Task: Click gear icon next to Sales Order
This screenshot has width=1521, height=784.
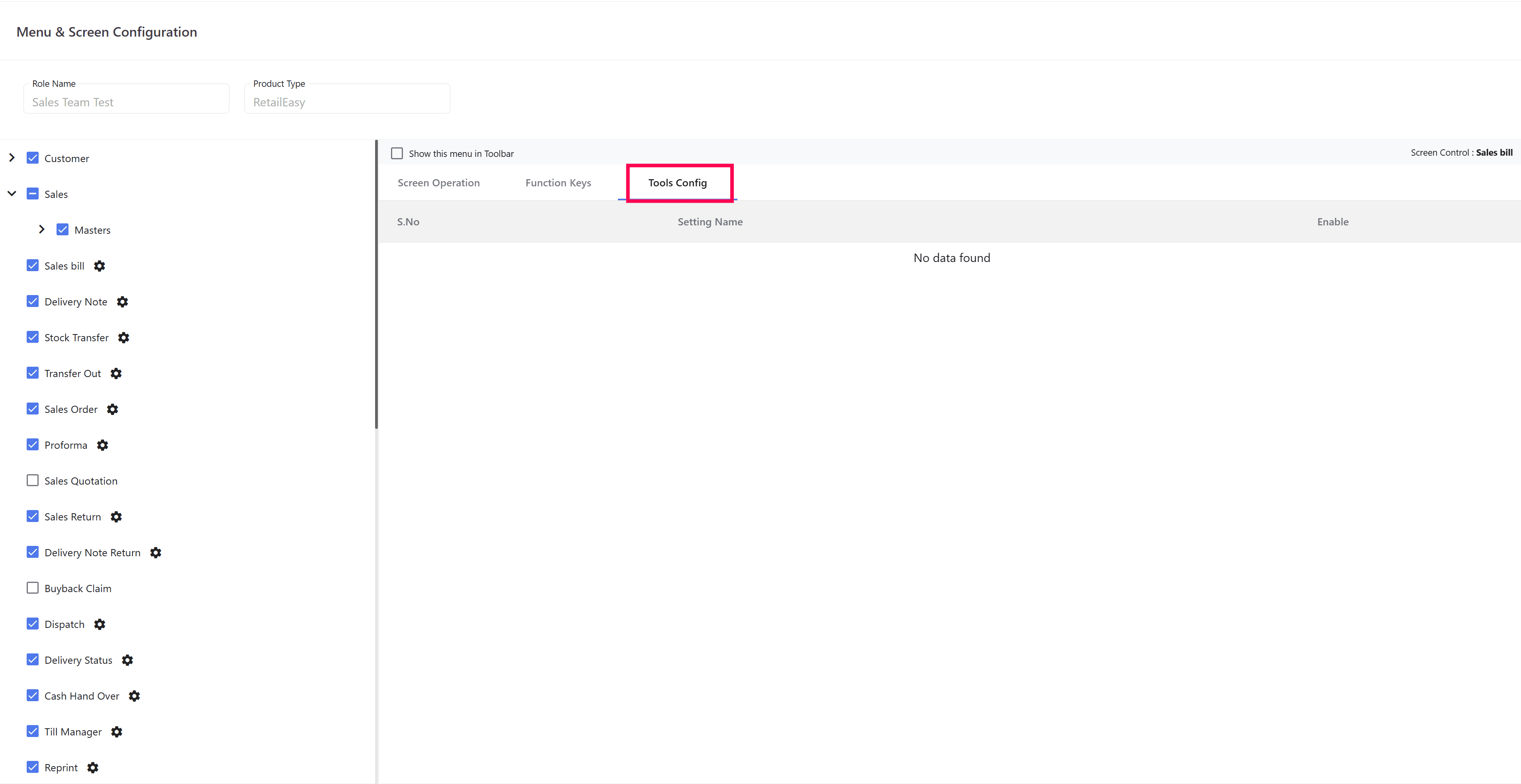Action: click(113, 409)
